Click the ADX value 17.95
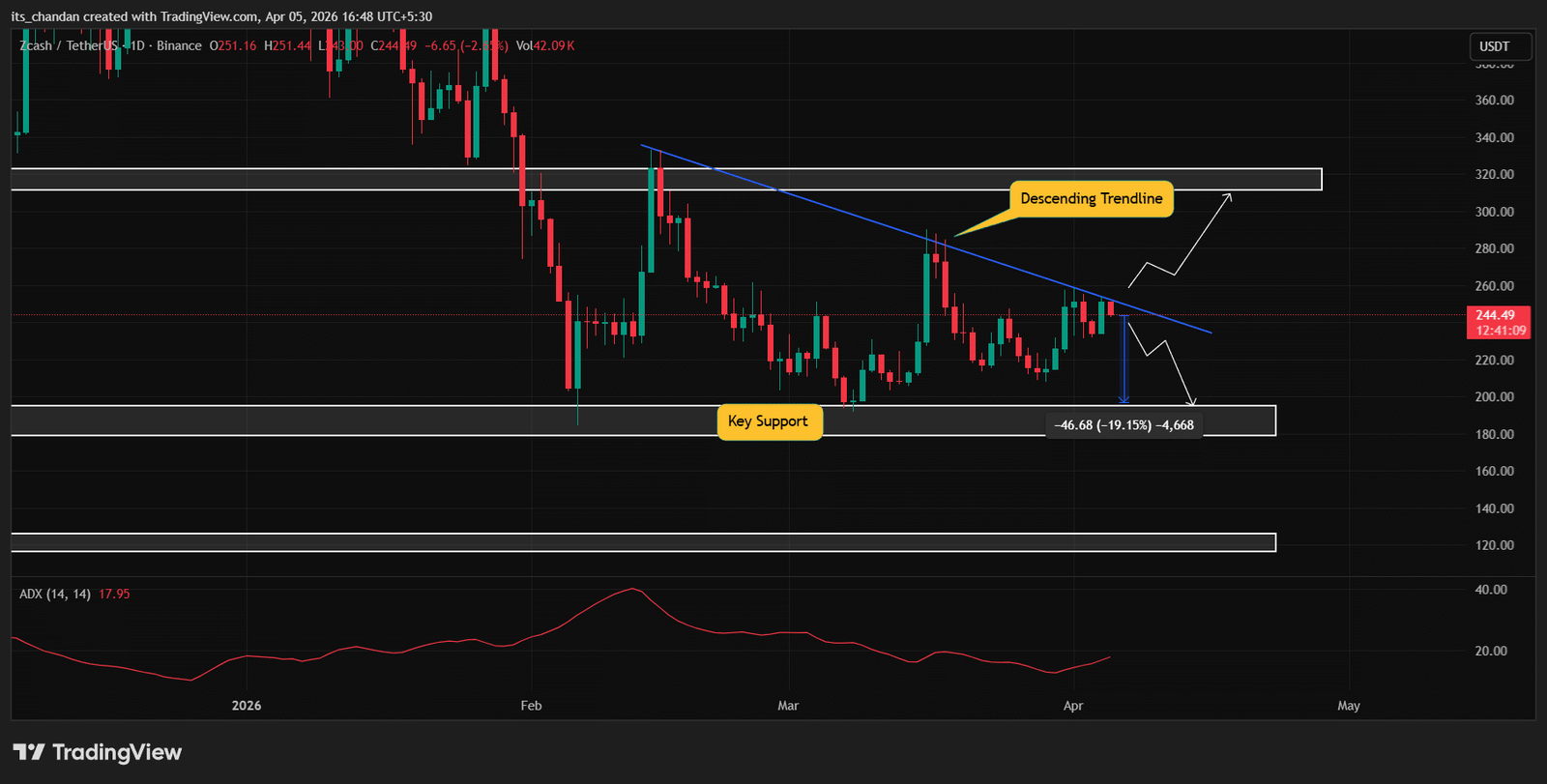 (x=114, y=594)
